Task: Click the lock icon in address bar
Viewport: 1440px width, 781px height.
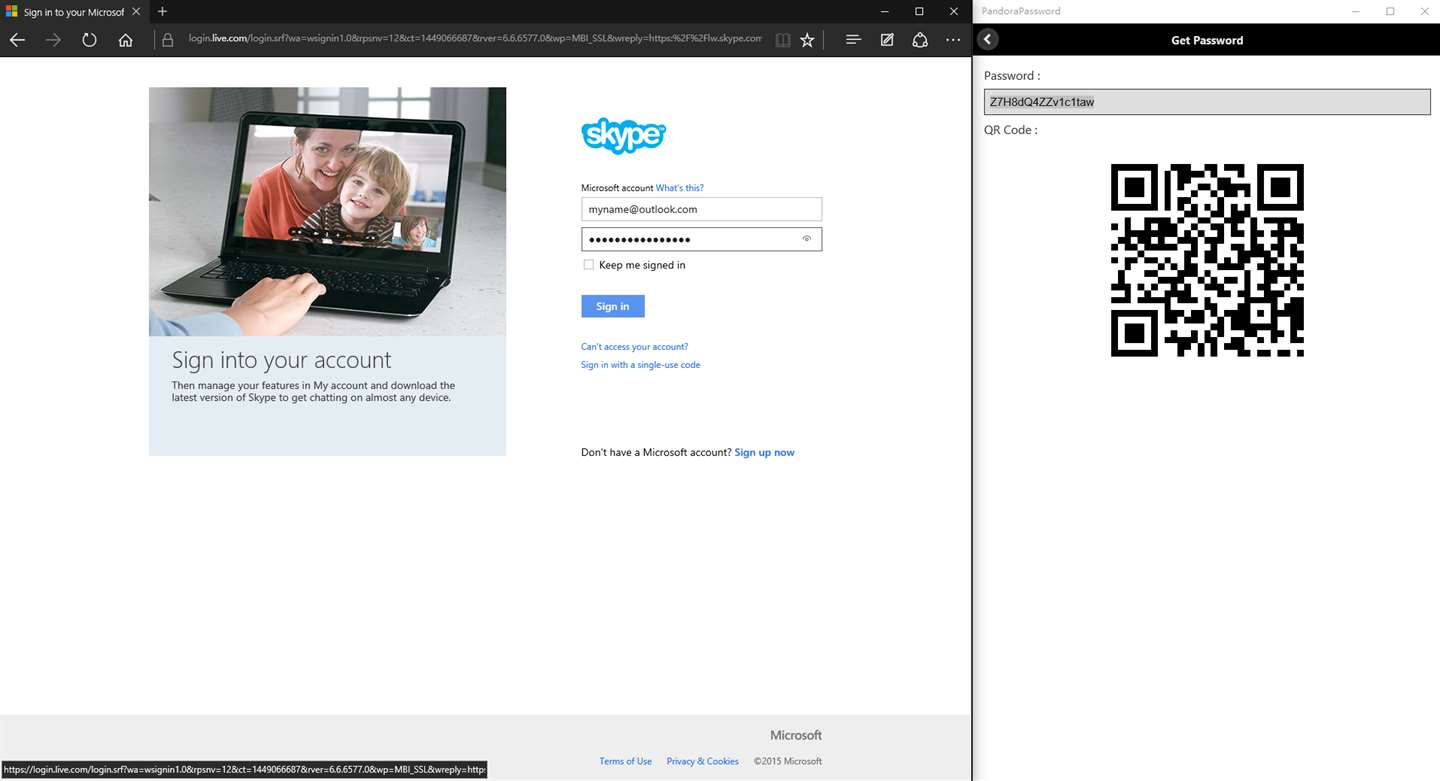Action: tap(168, 40)
